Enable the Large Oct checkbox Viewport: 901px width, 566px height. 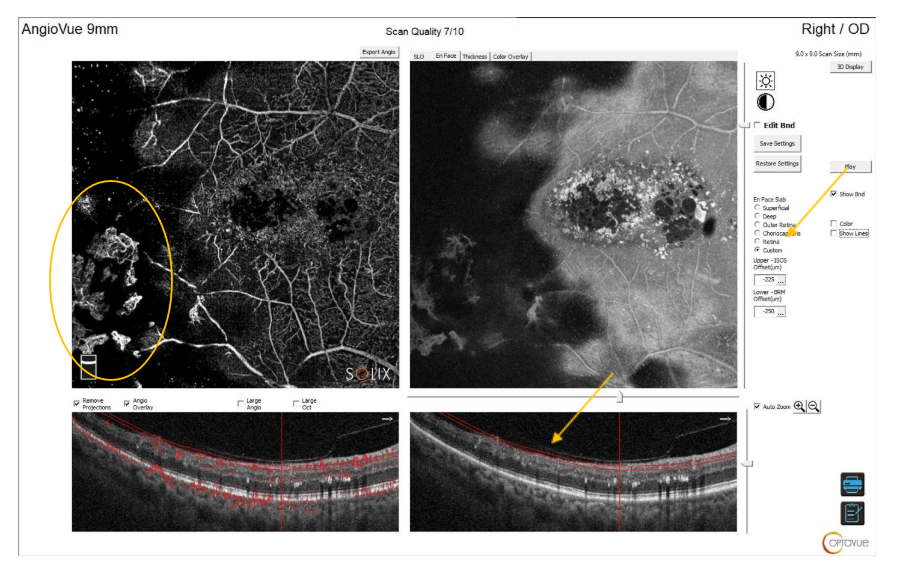click(x=296, y=403)
